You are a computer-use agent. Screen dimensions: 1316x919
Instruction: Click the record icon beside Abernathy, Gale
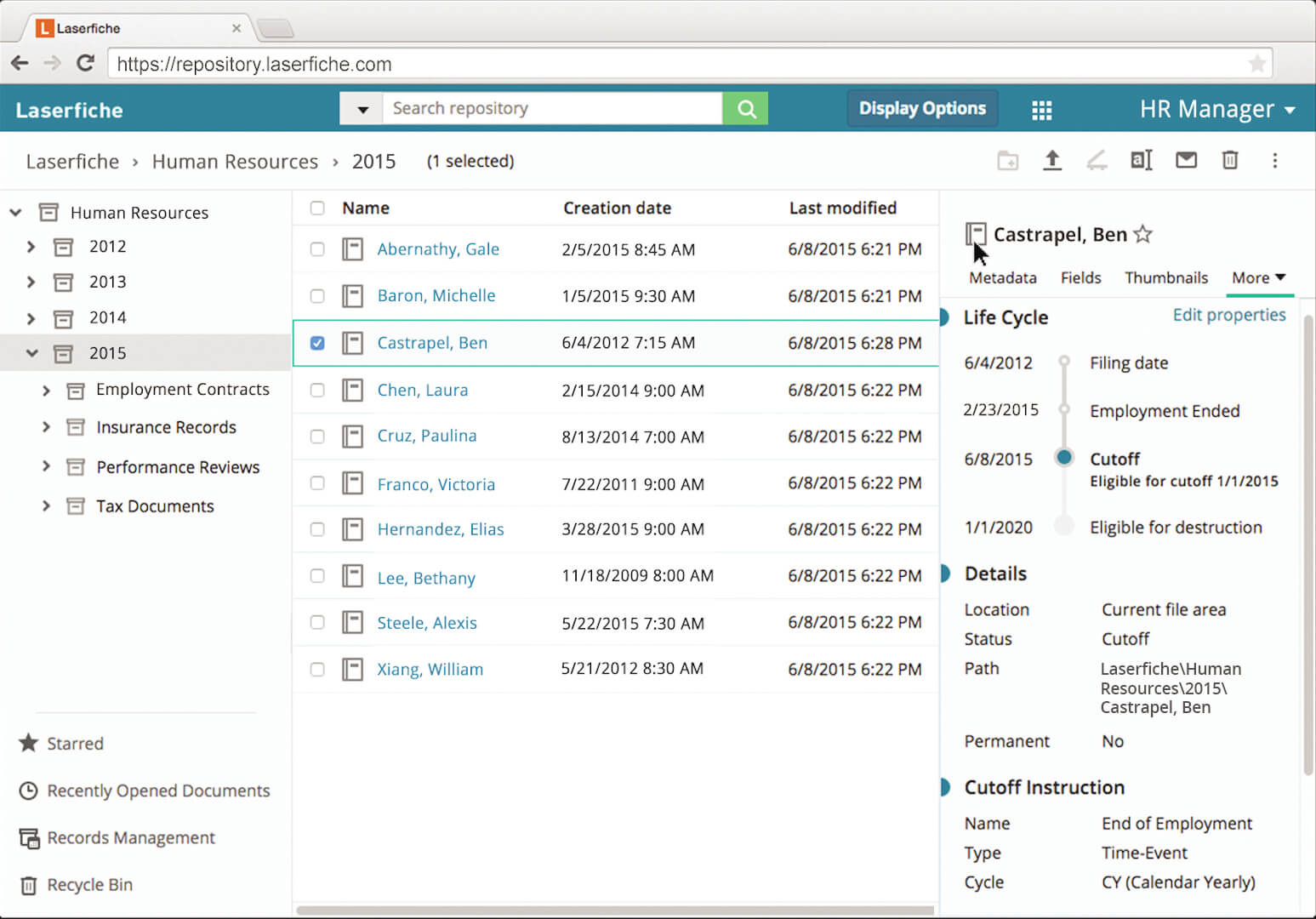click(352, 249)
